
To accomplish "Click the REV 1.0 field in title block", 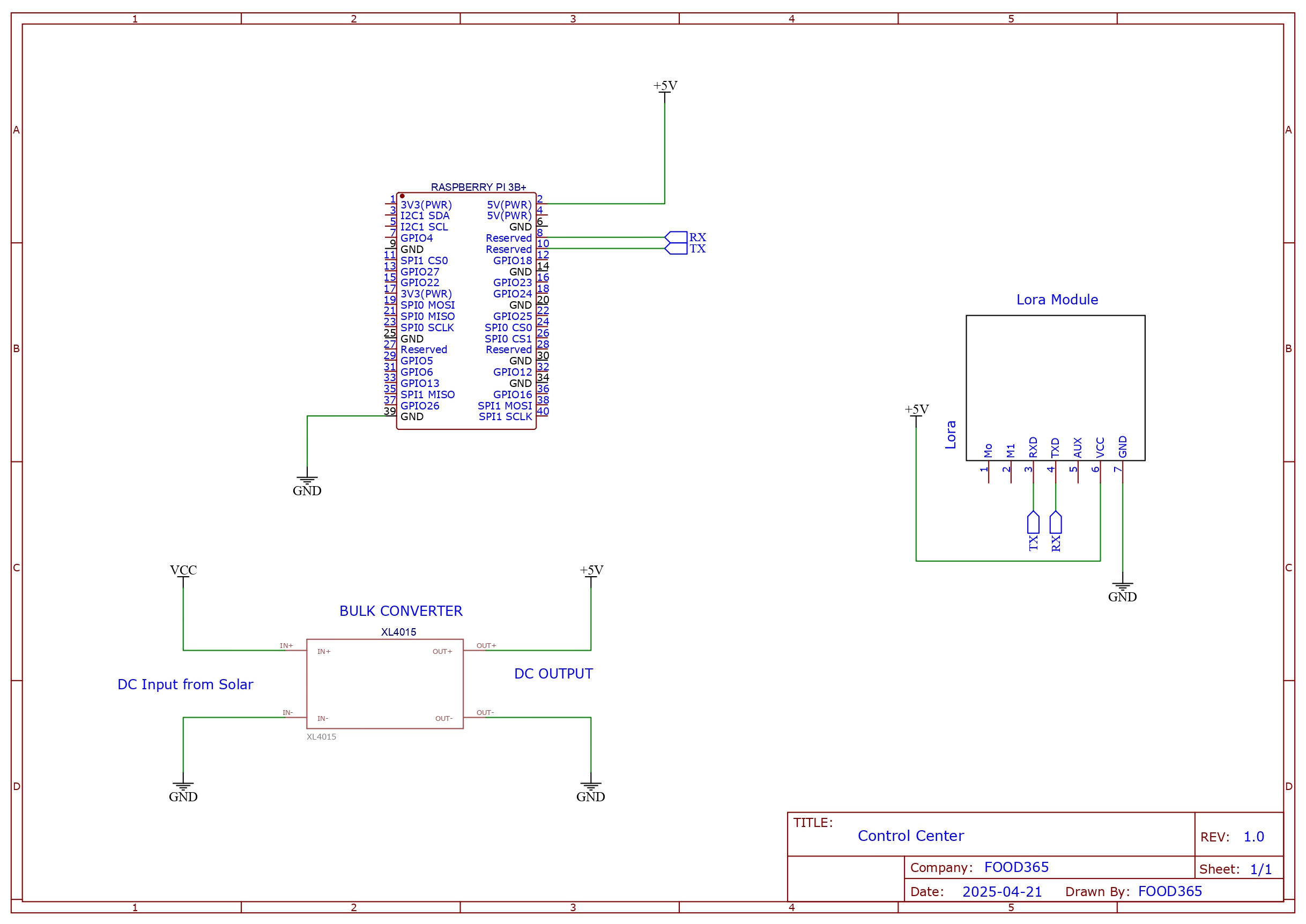I will tap(1253, 837).
